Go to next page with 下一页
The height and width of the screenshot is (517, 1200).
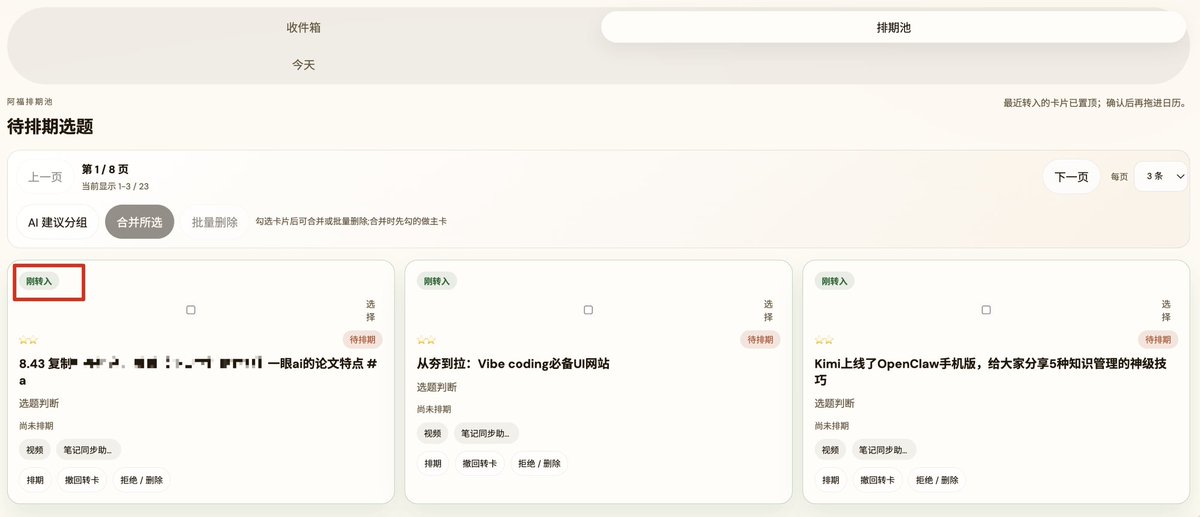point(1071,177)
